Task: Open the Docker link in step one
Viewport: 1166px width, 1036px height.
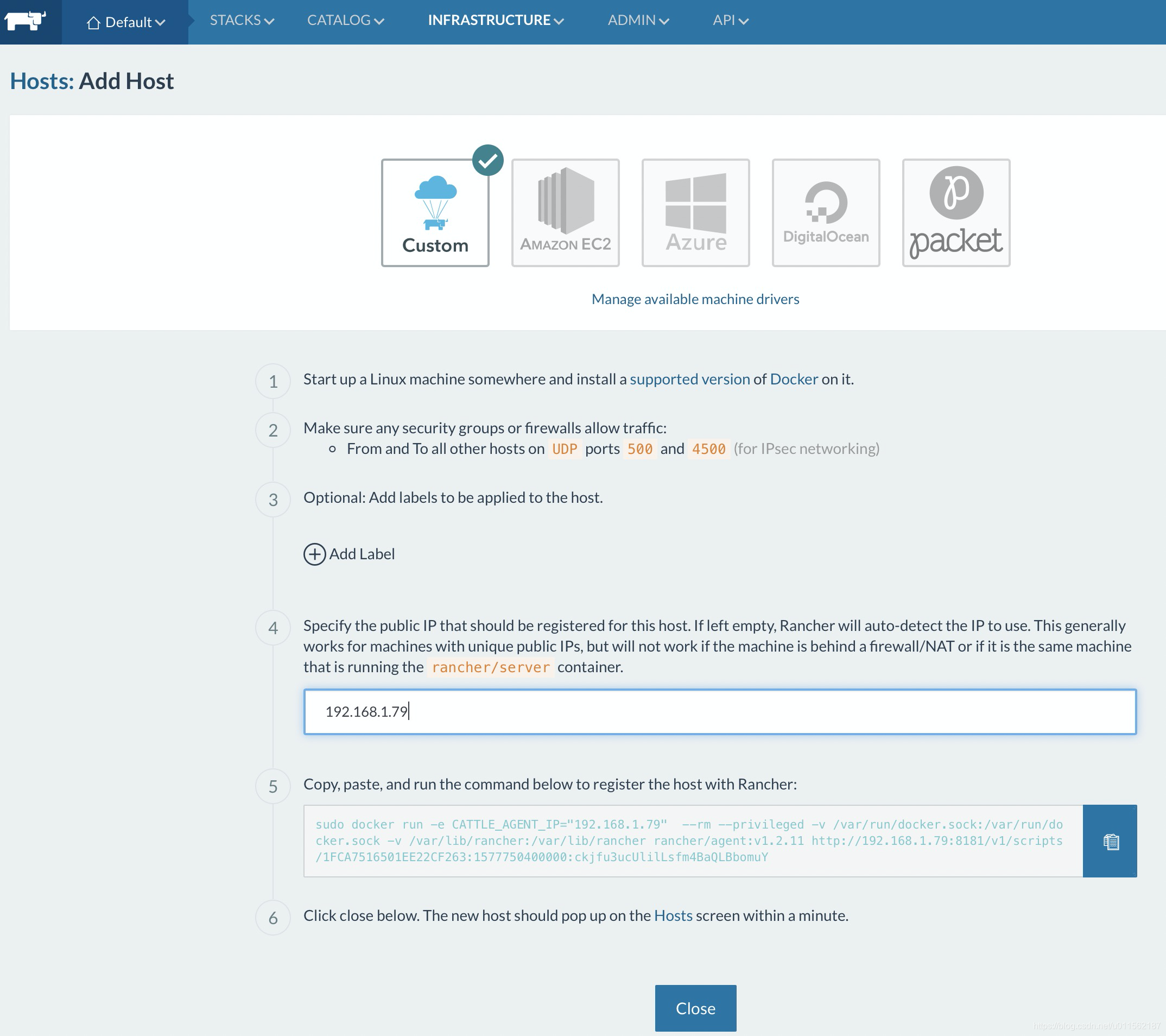Action: click(x=794, y=380)
